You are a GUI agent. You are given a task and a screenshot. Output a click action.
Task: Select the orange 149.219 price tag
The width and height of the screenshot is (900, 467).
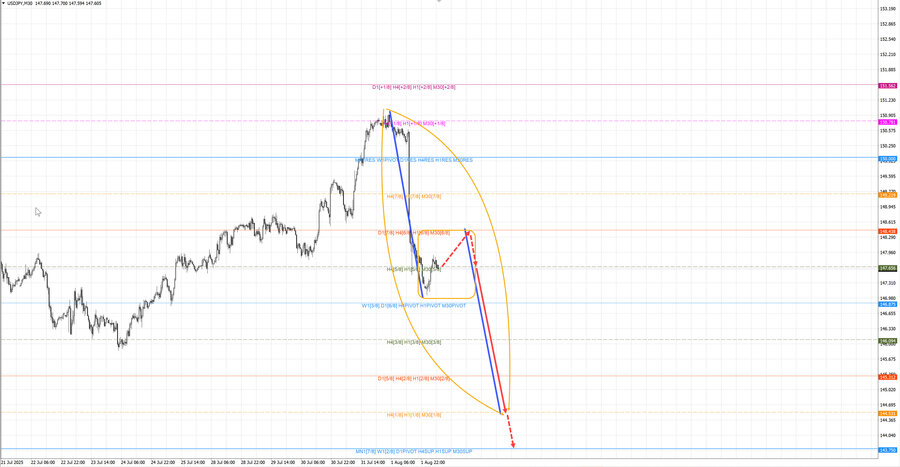tap(887, 195)
